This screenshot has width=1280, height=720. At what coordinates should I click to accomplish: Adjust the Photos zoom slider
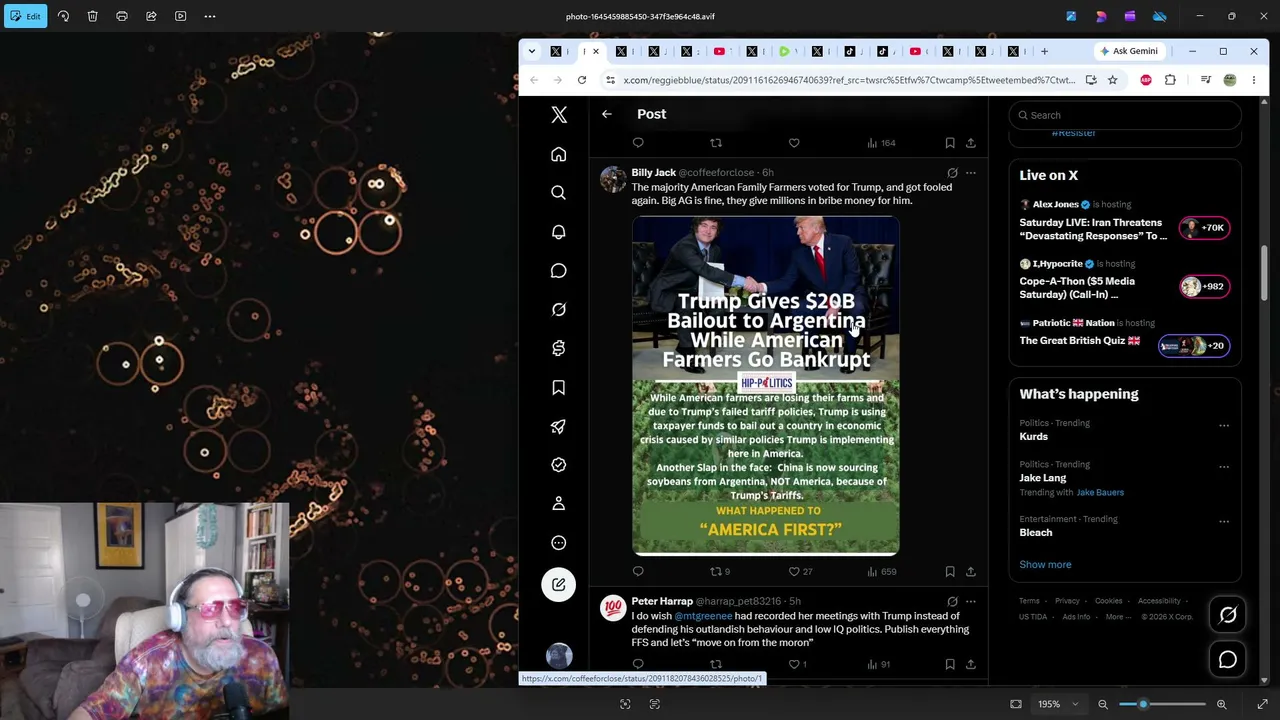click(1164, 704)
